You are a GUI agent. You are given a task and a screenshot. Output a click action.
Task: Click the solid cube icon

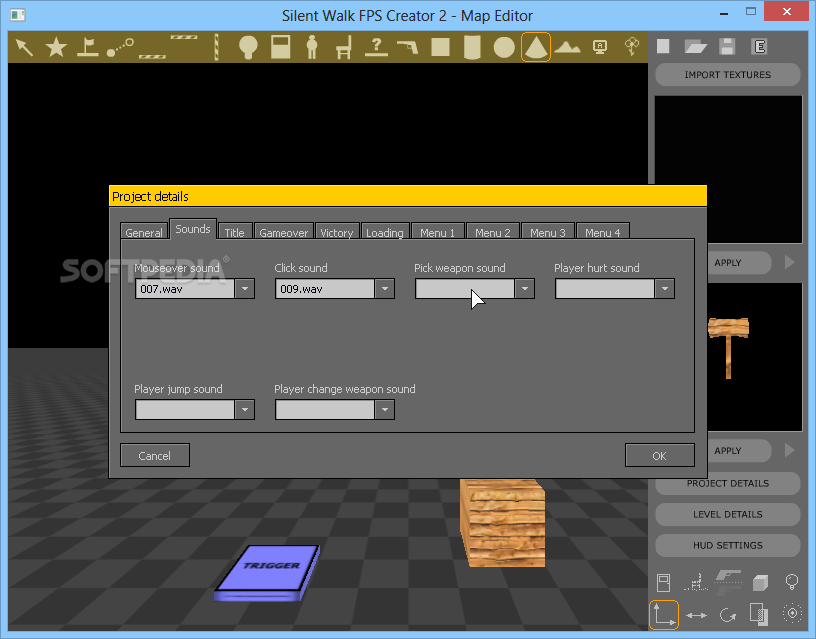click(x=760, y=583)
